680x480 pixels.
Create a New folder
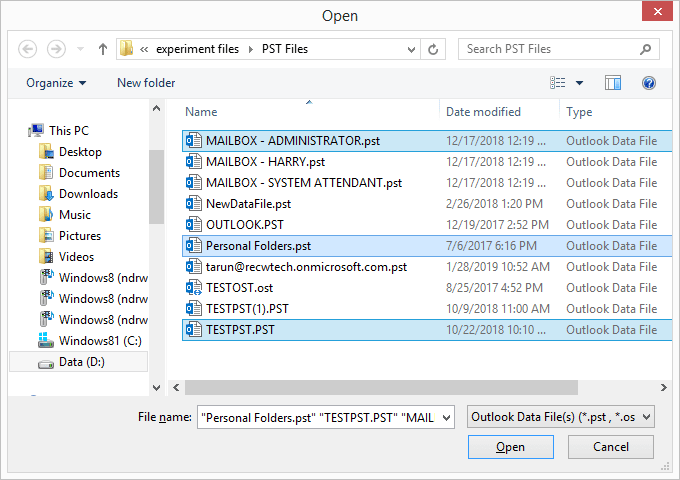pyautogui.click(x=146, y=83)
